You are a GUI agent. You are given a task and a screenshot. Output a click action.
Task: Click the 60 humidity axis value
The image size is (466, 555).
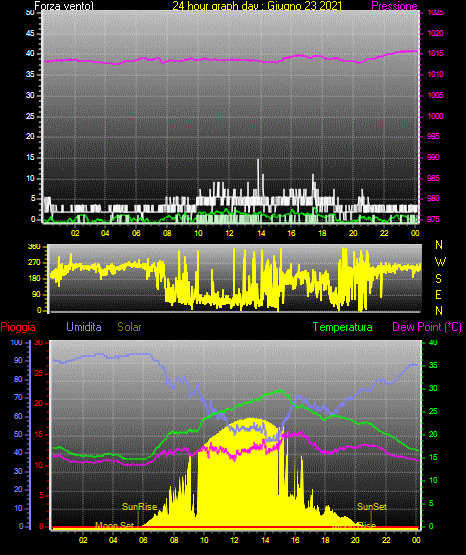pos(18,416)
